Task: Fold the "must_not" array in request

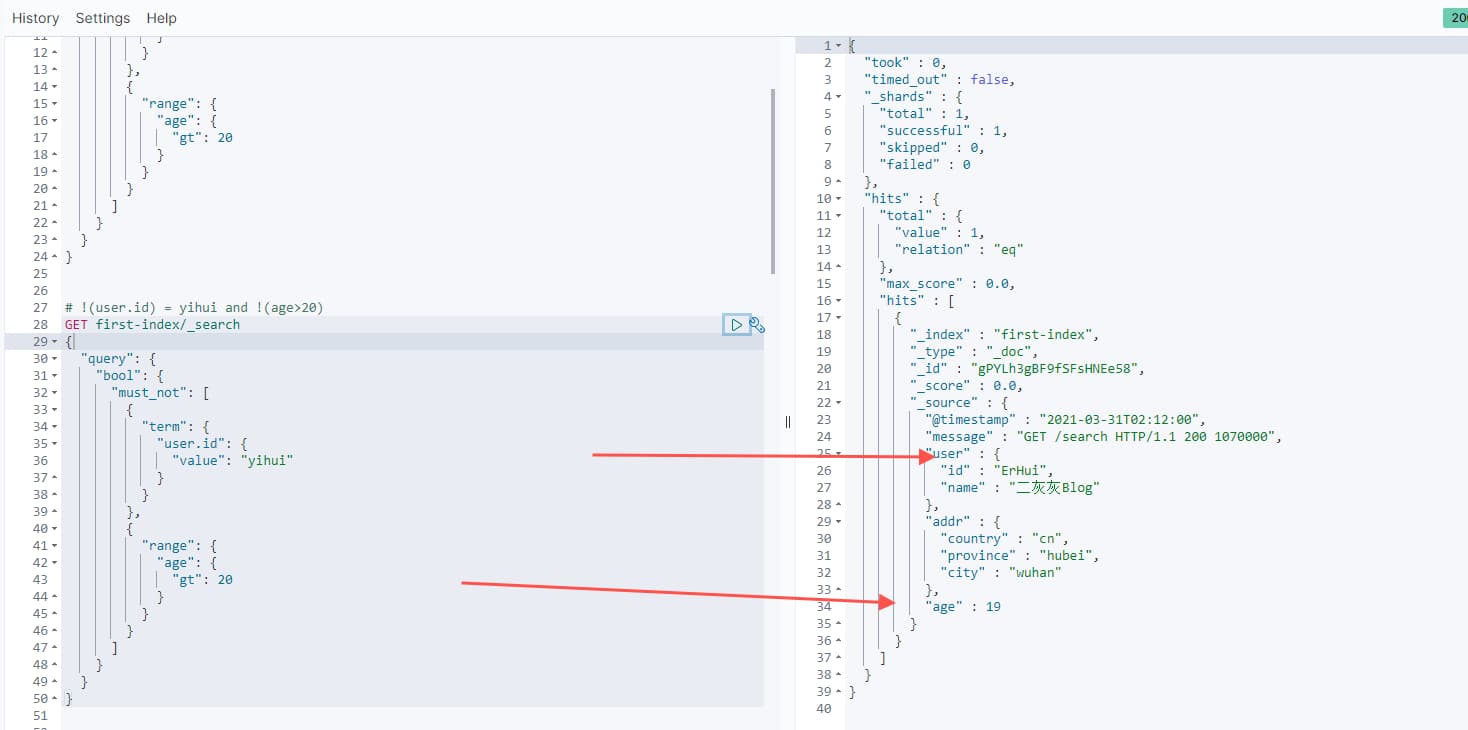Action: [54, 393]
